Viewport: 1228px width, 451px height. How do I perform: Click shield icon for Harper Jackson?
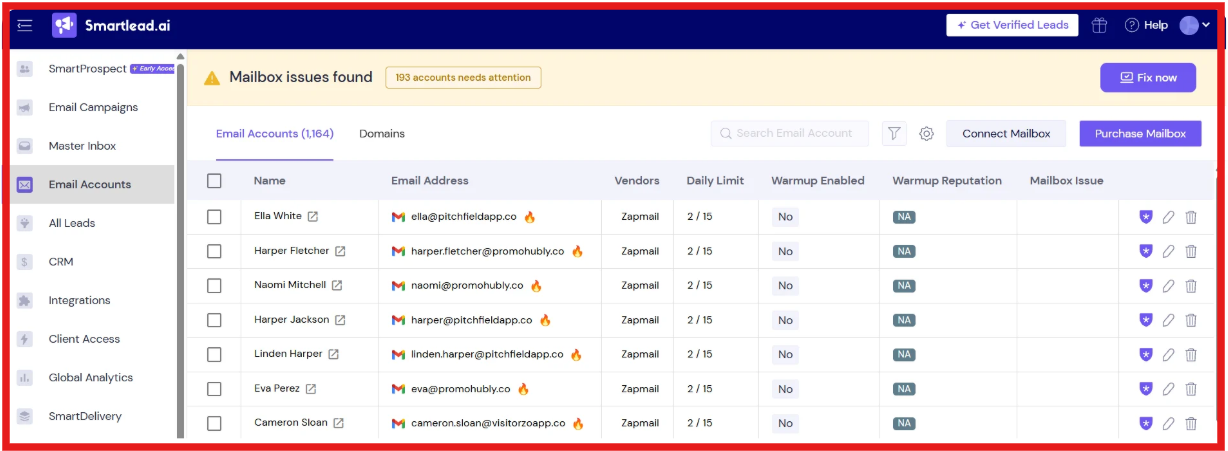(x=1146, y=320)
